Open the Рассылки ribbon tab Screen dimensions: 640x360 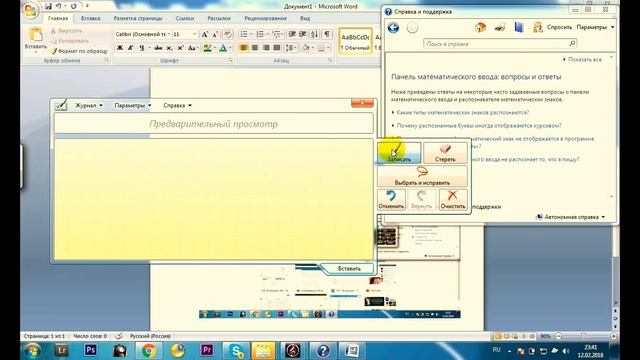pyautogui.click(x=219, y=18)
